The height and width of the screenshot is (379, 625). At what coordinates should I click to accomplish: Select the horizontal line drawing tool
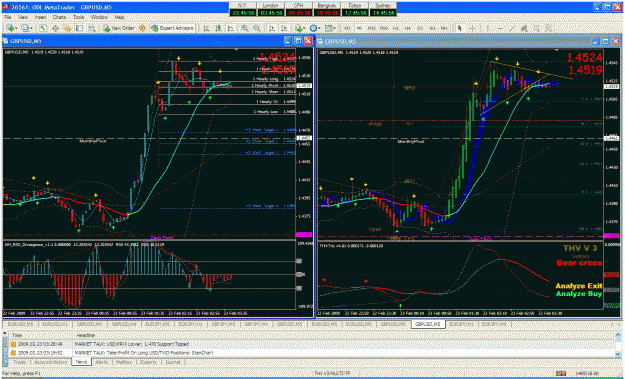pos(500,28)
